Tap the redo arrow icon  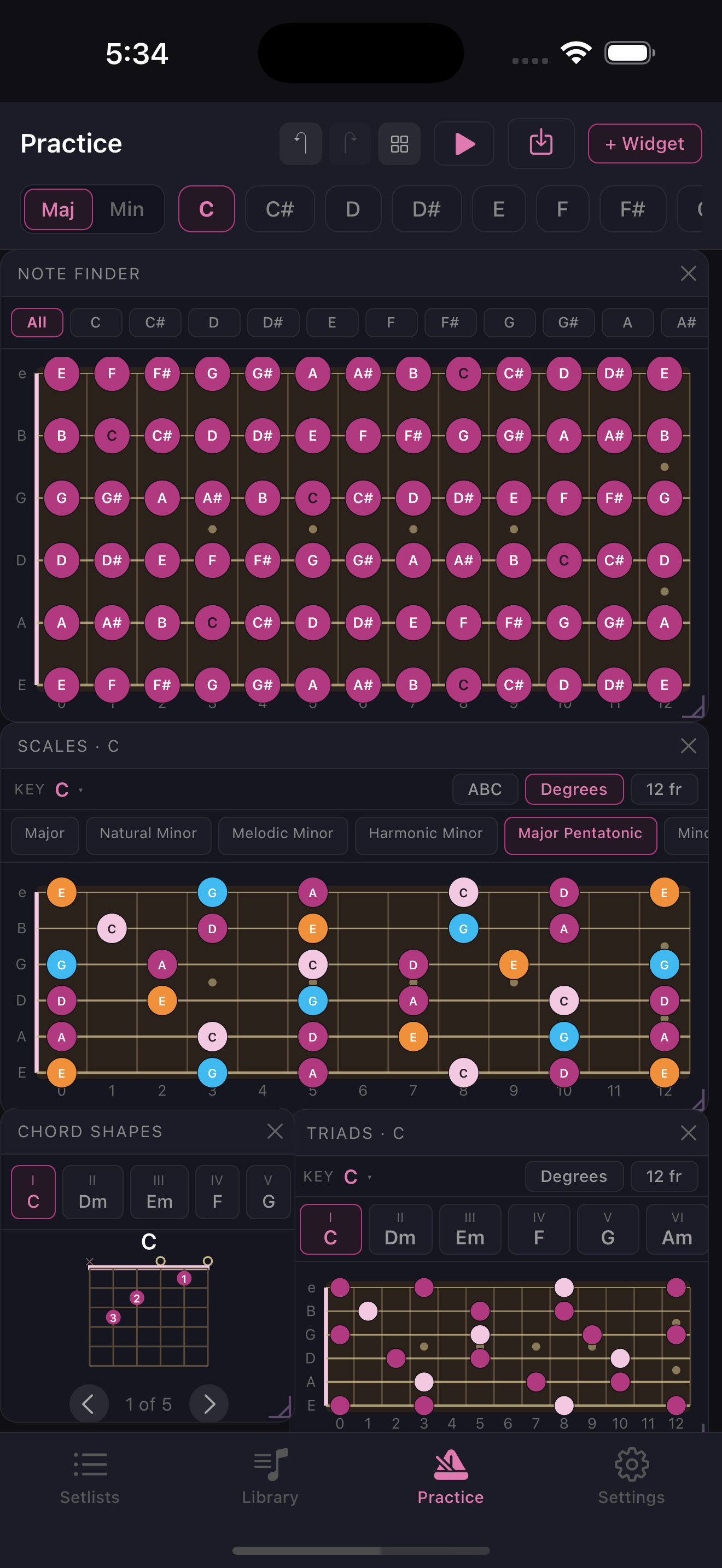[350, 144]
